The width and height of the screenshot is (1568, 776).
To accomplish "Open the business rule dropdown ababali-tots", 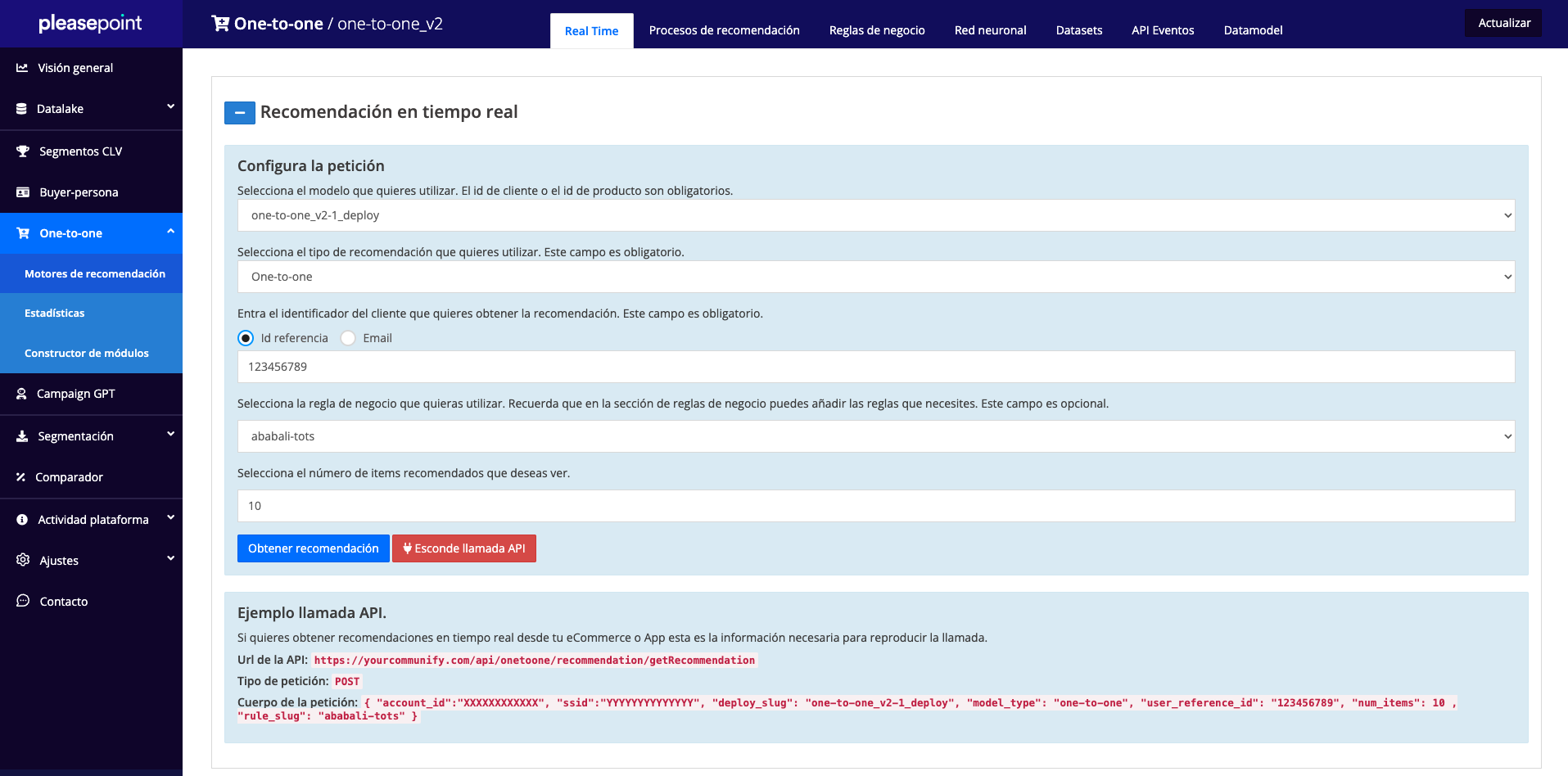I will click(875, 436).
